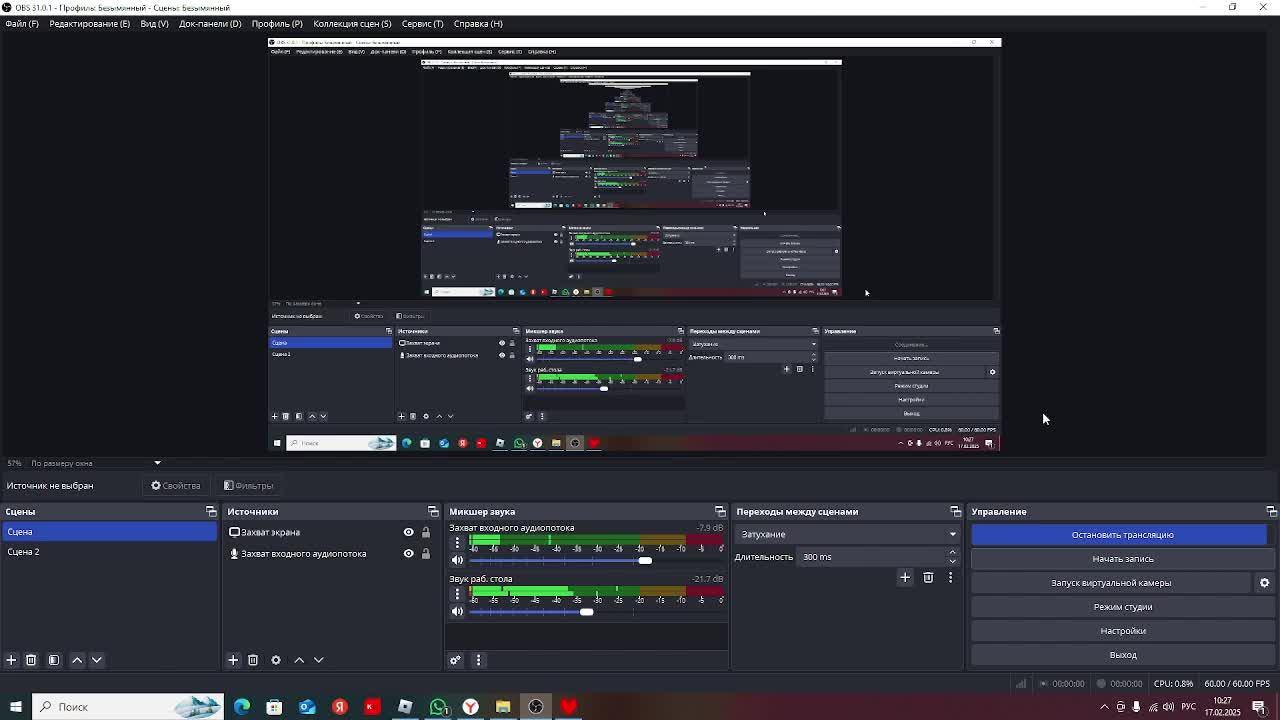
Task: Remove the selected scene with the trash icon
Action: [x=31, y=660]
